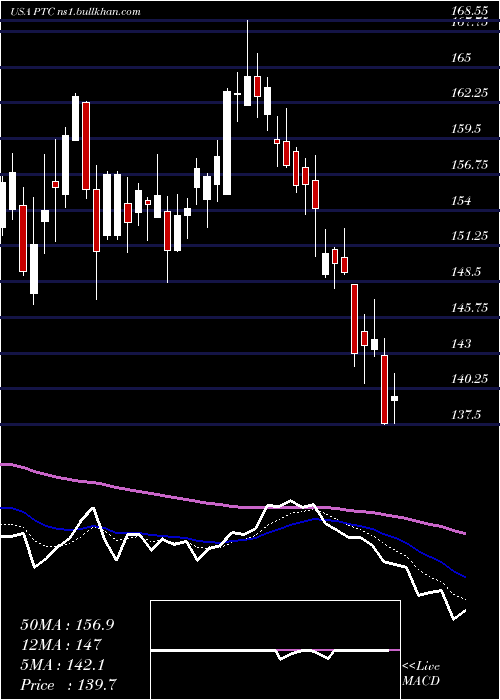
Task: Click the 145.75 price axis label
Action: pos(469,308)
